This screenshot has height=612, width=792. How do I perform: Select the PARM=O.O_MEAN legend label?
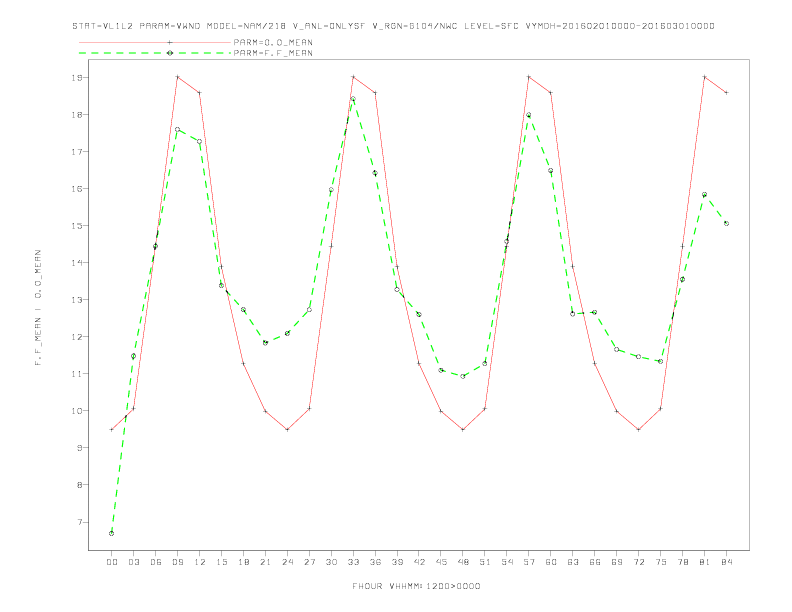(273, 42)
